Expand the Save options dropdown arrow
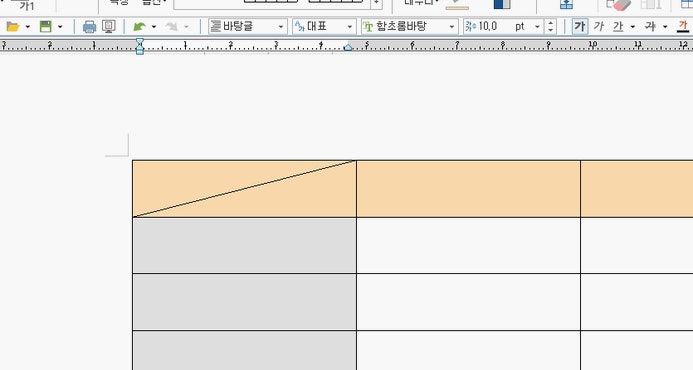Viewport: 693px width, 370px height. coord(60,27)
